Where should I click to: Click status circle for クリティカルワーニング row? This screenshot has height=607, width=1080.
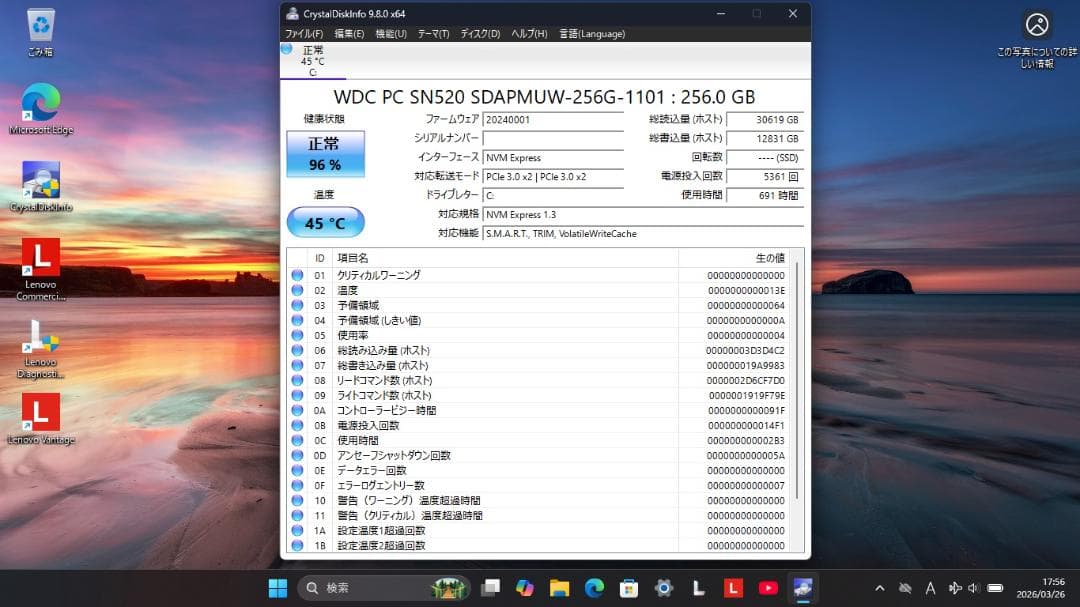(297, 275)
